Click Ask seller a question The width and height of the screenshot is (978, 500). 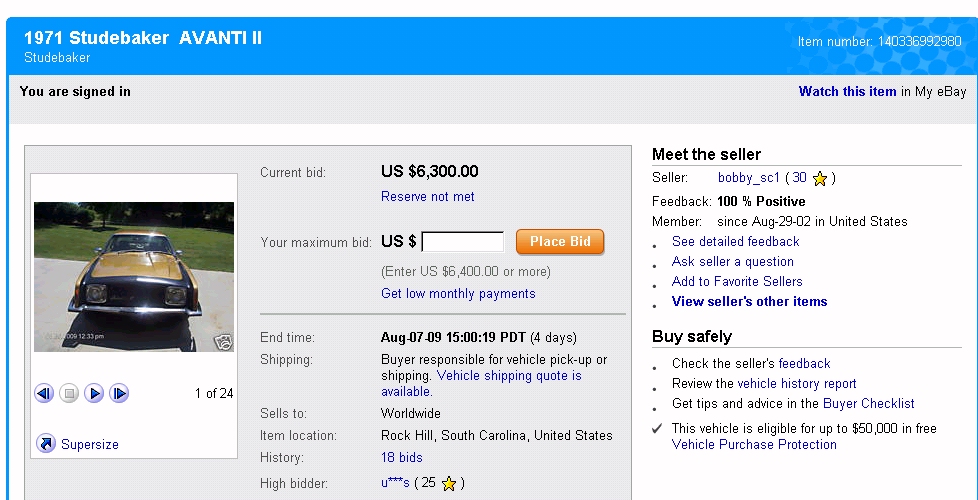[x=733, y=262]
